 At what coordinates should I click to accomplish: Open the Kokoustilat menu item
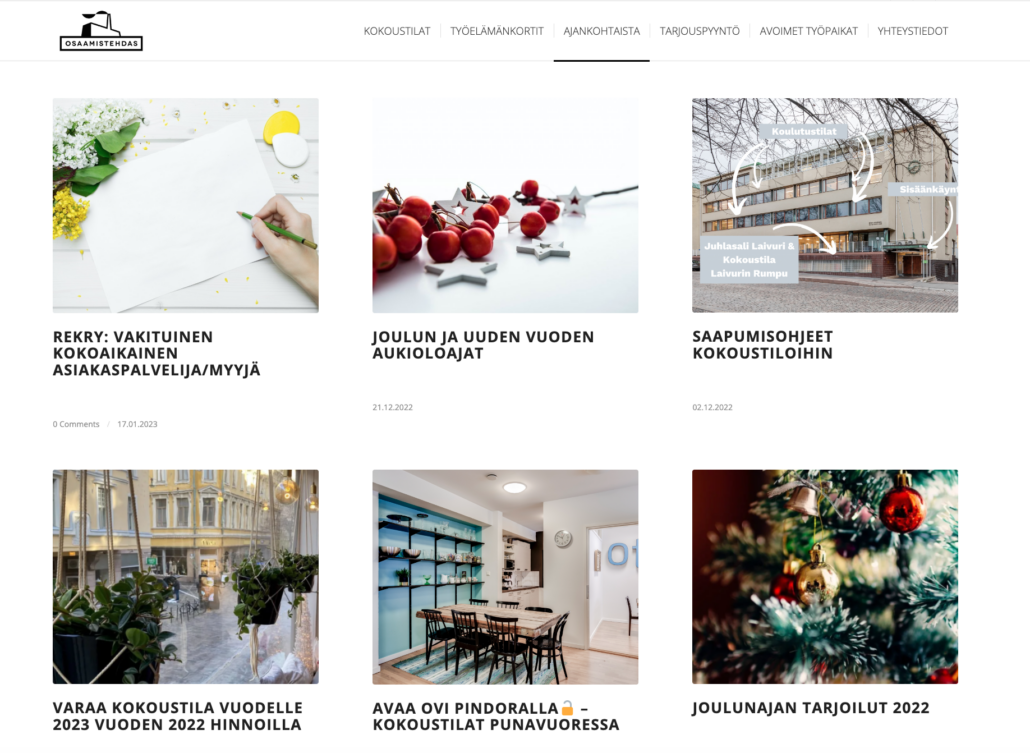397,31
